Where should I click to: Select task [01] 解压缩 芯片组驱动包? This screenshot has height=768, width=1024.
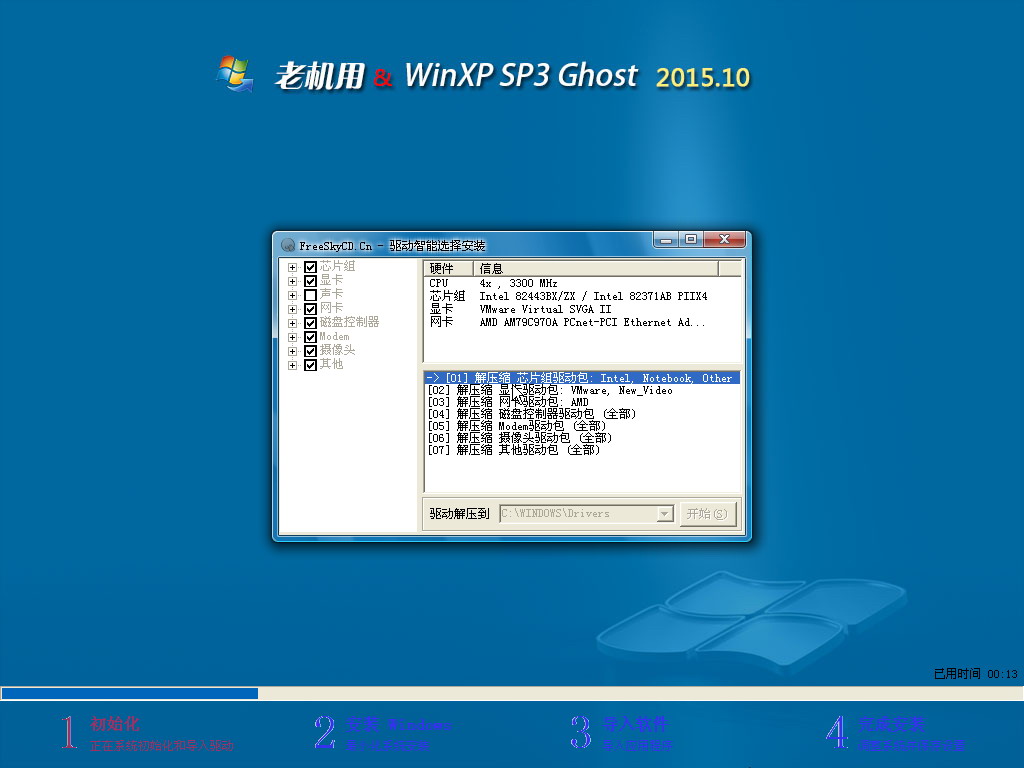(x=583, y=378)
